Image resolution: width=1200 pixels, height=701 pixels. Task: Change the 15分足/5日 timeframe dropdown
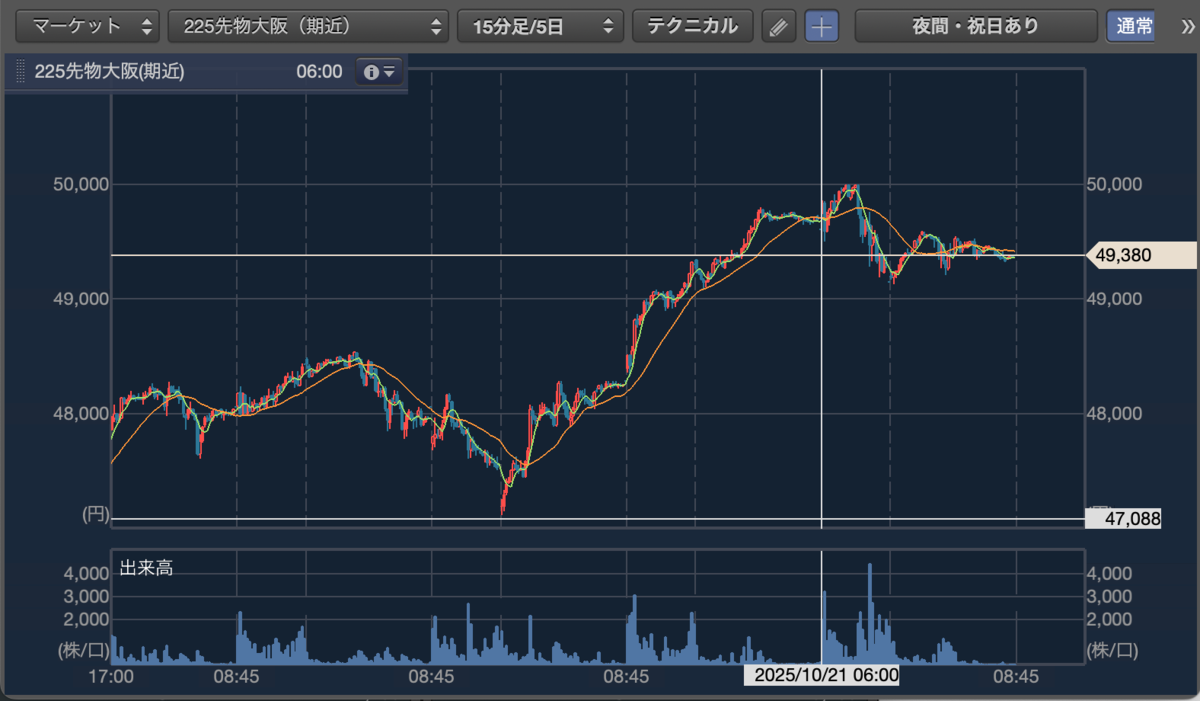(540, 26)
